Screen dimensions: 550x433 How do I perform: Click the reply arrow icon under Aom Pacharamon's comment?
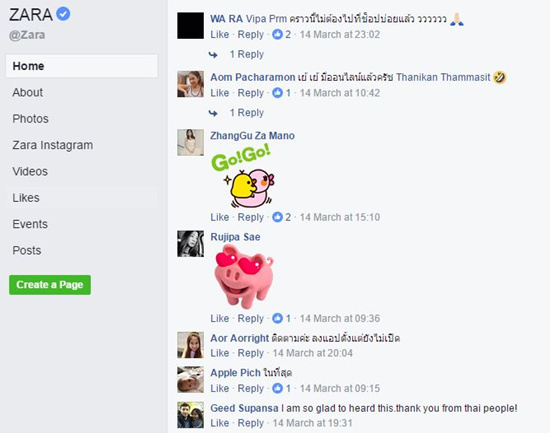coord(213,113)
